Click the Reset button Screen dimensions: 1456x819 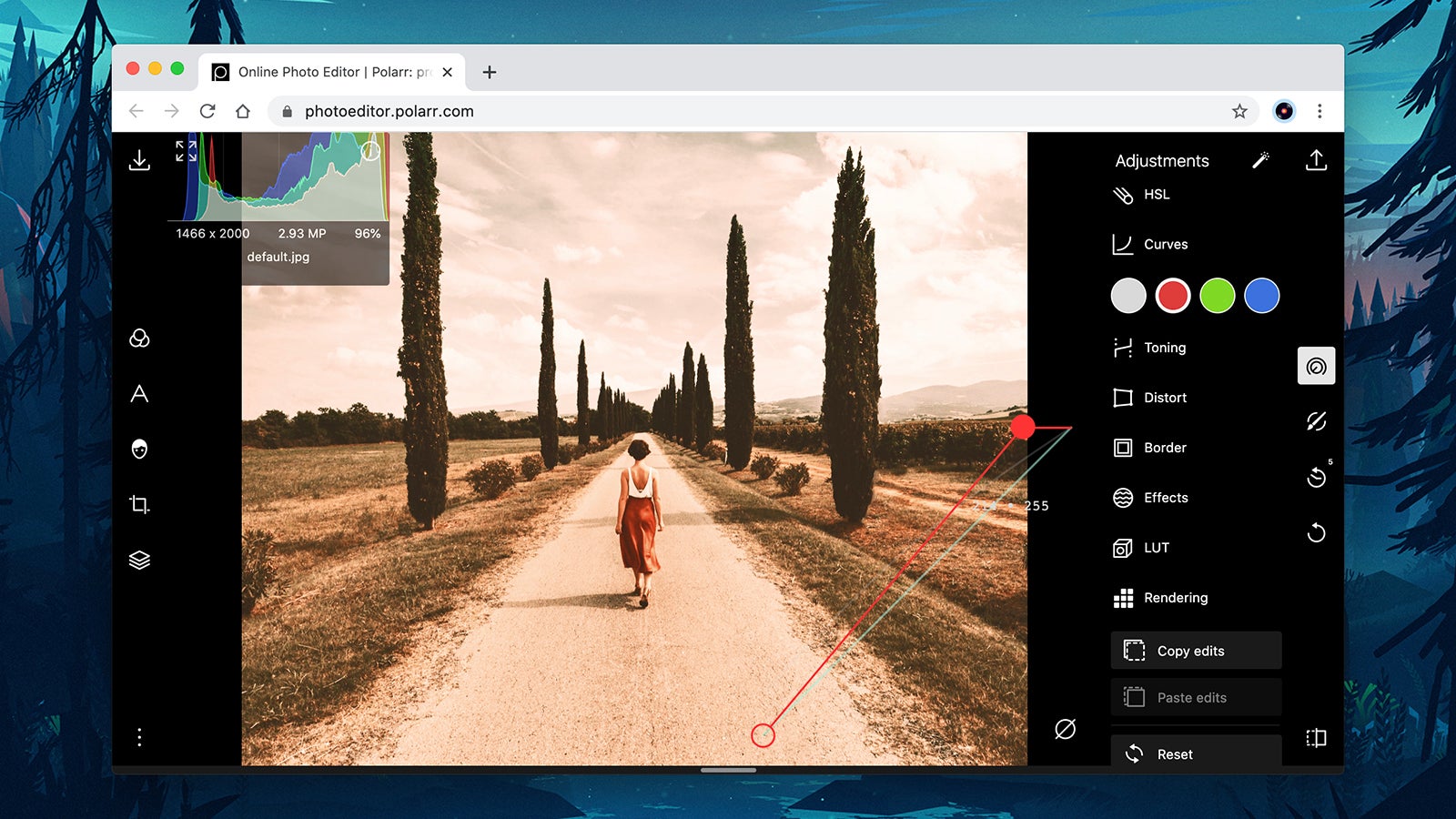tap(1175, 753)
